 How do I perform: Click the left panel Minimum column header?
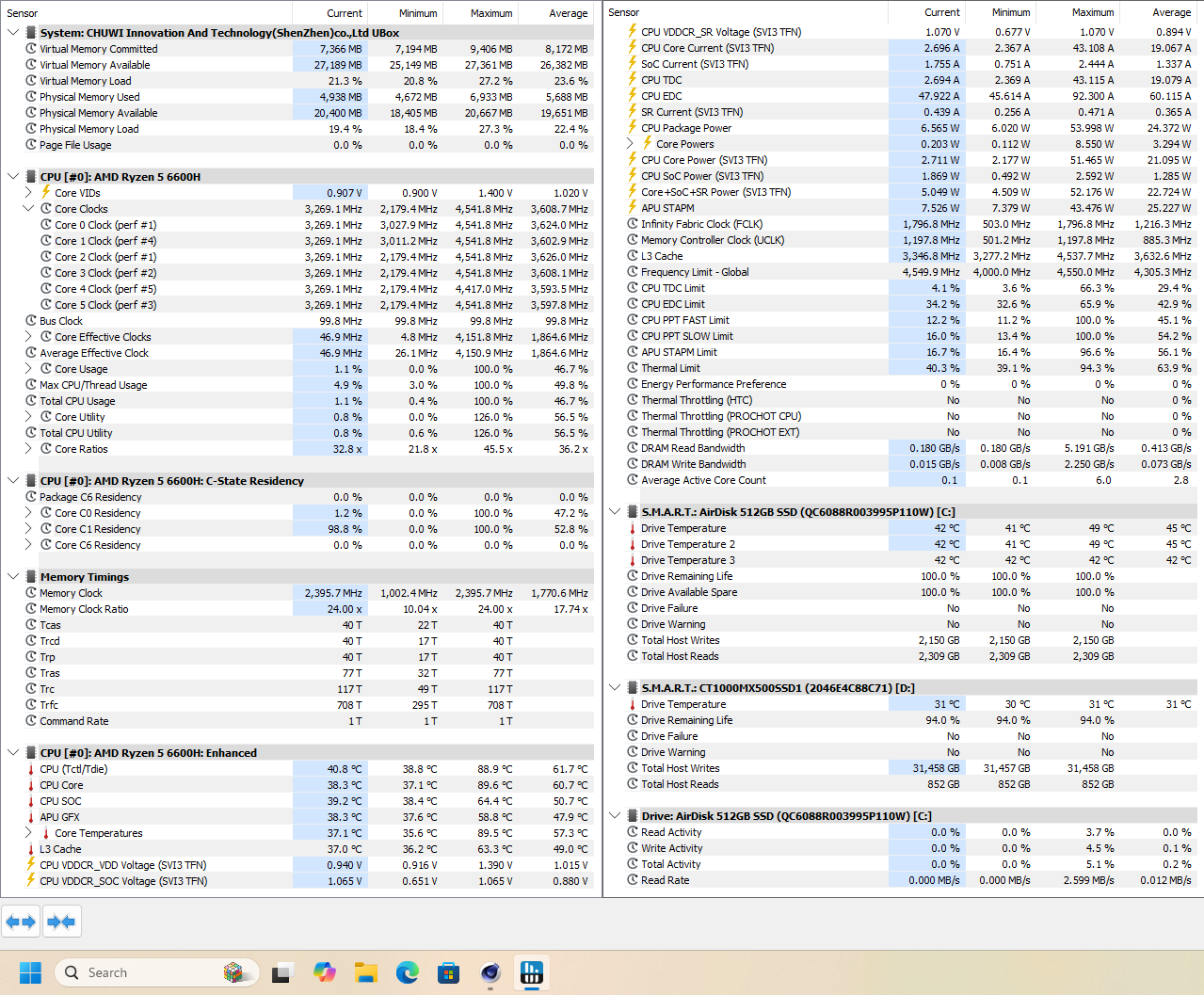[x=405, y=13]
